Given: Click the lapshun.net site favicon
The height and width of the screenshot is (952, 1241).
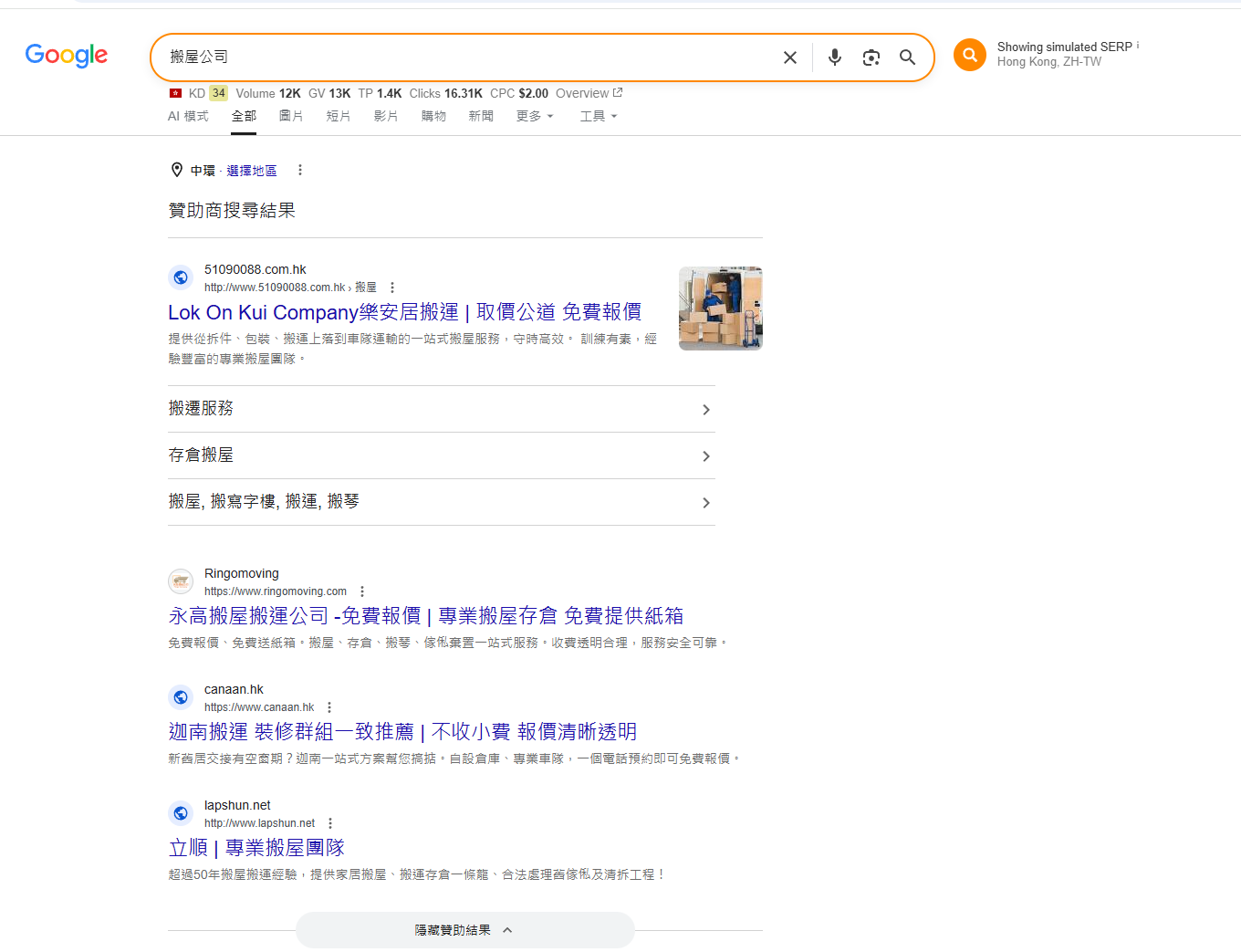Looking at the screenshot, I should click(x=181, y=813).
